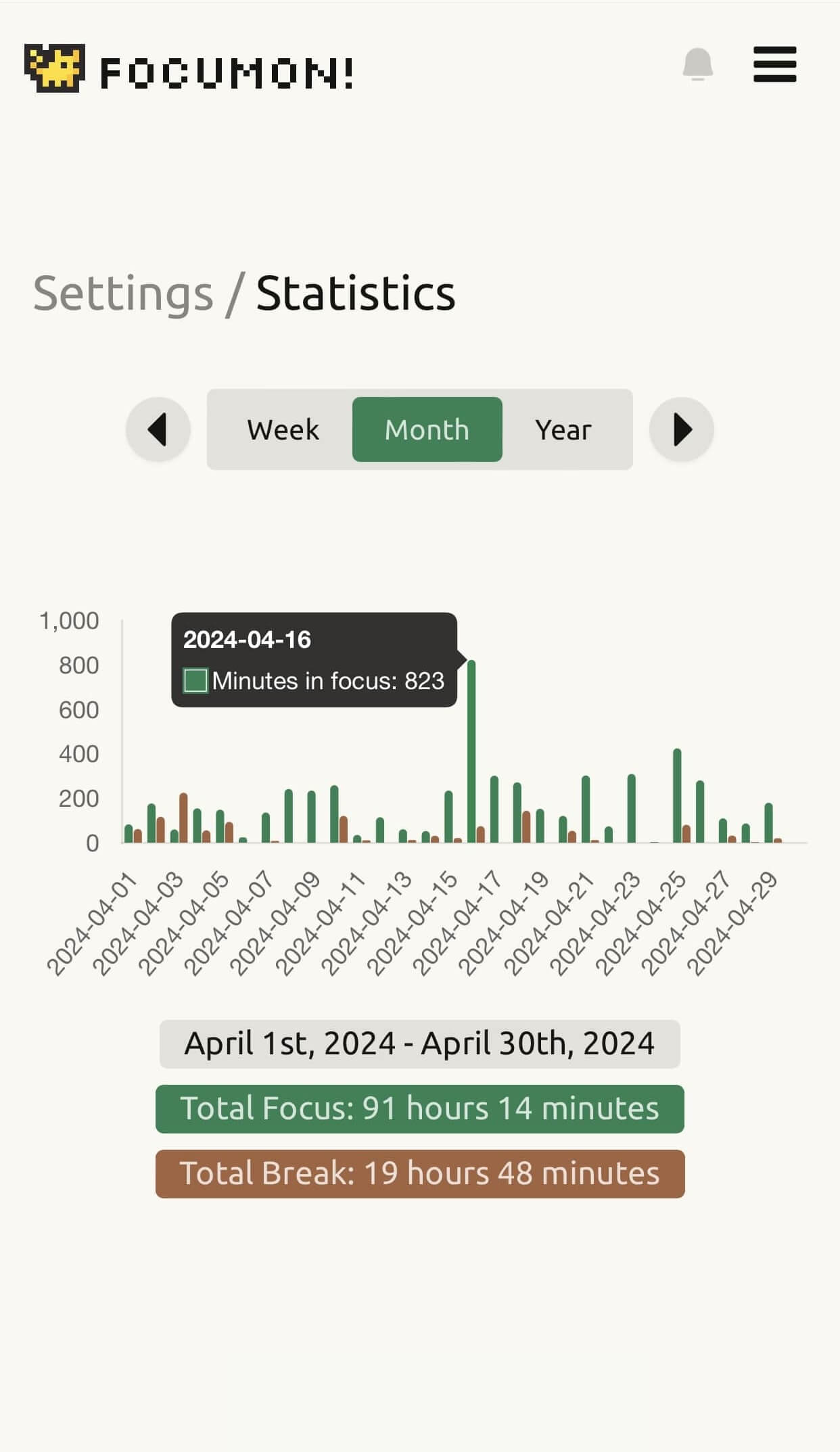Click the green focus bar on 2024-04-25

(677, 796)
